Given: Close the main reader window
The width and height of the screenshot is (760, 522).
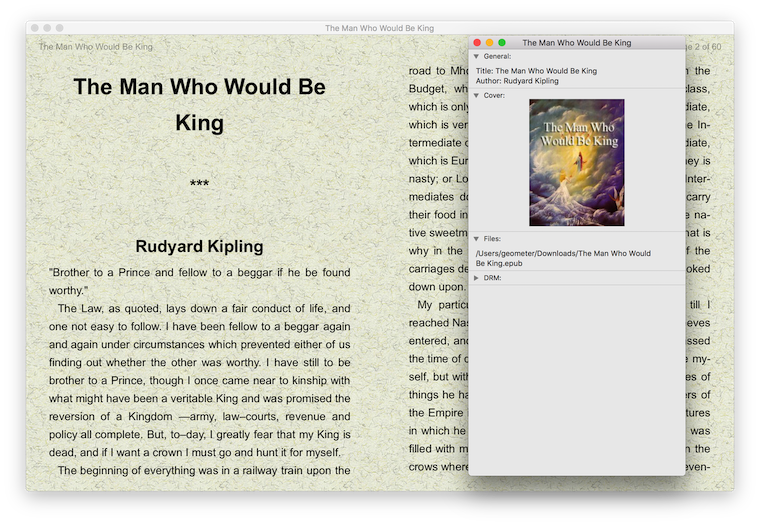Looking at the screenshot, I should [x=34, y=28].
